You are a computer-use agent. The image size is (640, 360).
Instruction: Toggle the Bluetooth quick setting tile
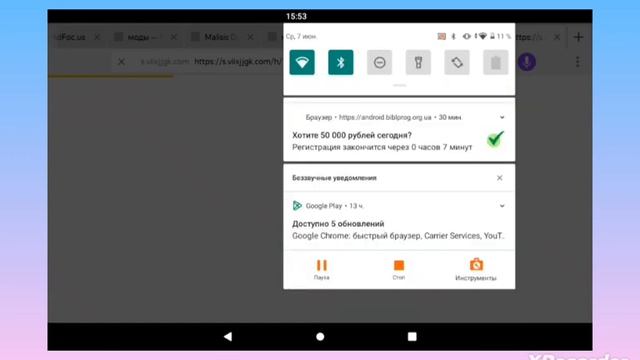click(x=341, y=62)
